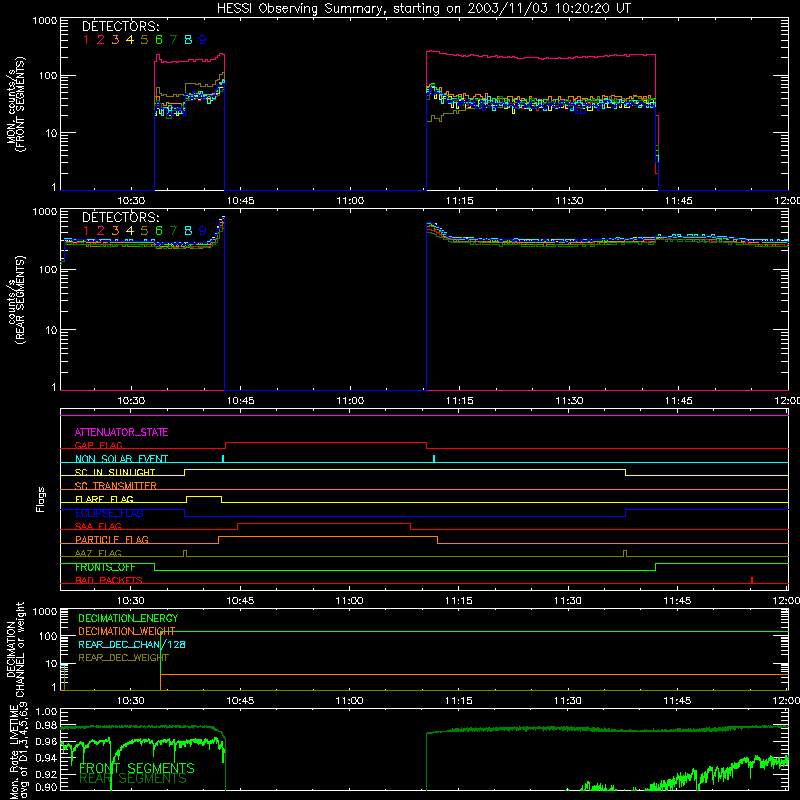800x800 pixels.
Task: Click the DECIMATION_WEIGHT legend label
Action: point(127,632)
